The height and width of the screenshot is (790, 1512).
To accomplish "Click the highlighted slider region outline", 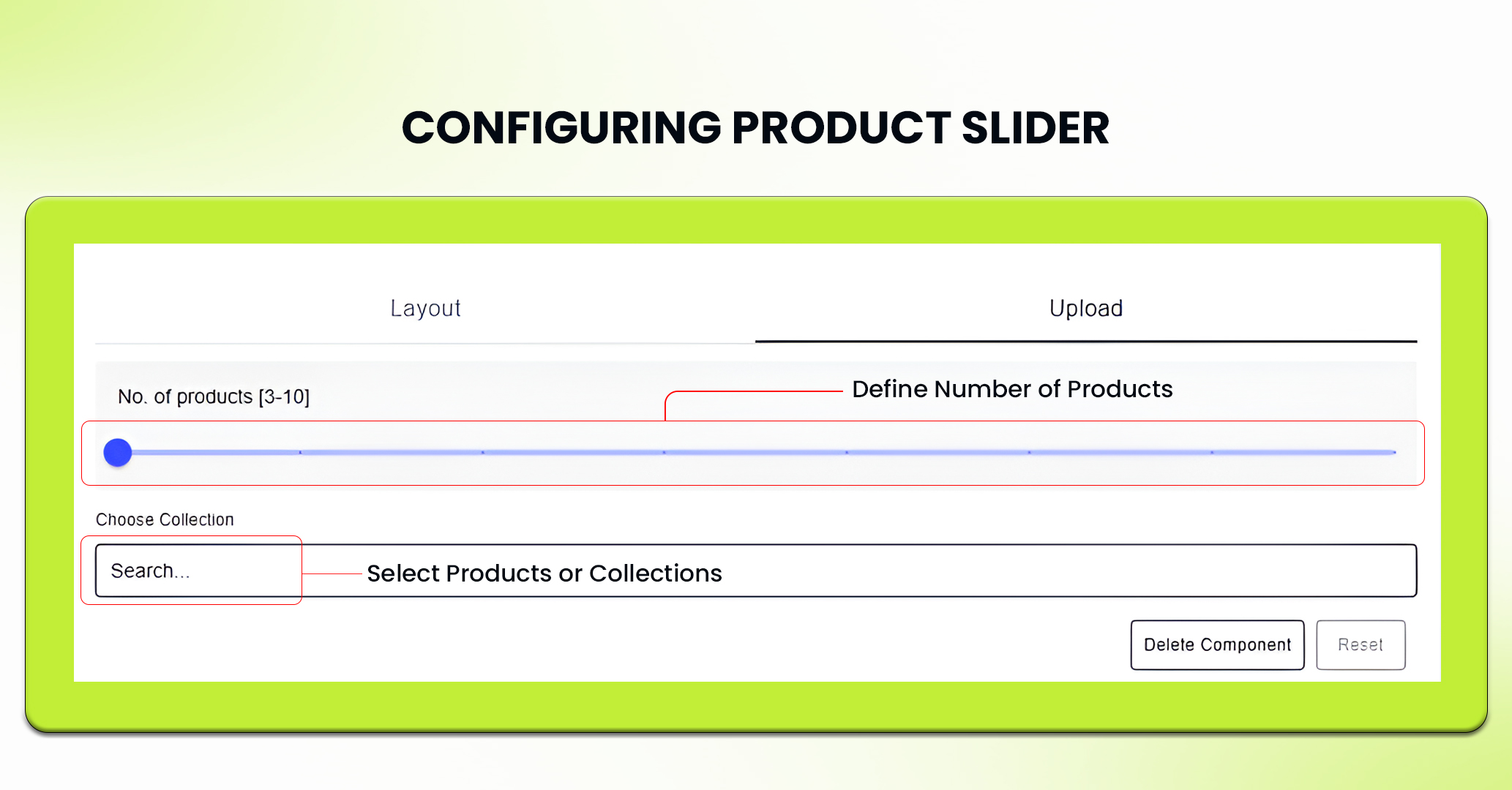I will tap(754, 423).
